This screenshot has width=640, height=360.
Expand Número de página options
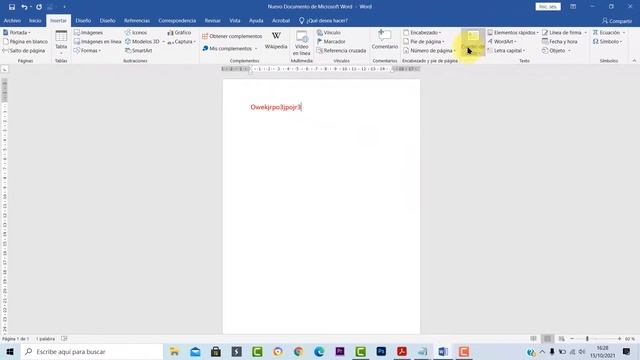(x=429, y=51)
